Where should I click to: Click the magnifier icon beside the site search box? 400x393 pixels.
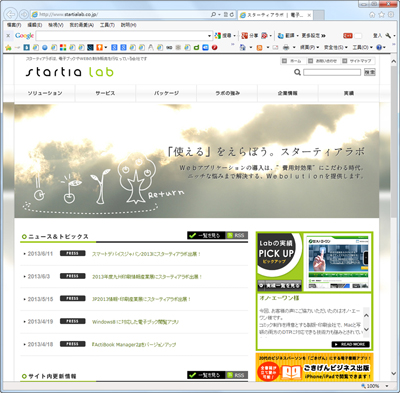pos(297,72)
